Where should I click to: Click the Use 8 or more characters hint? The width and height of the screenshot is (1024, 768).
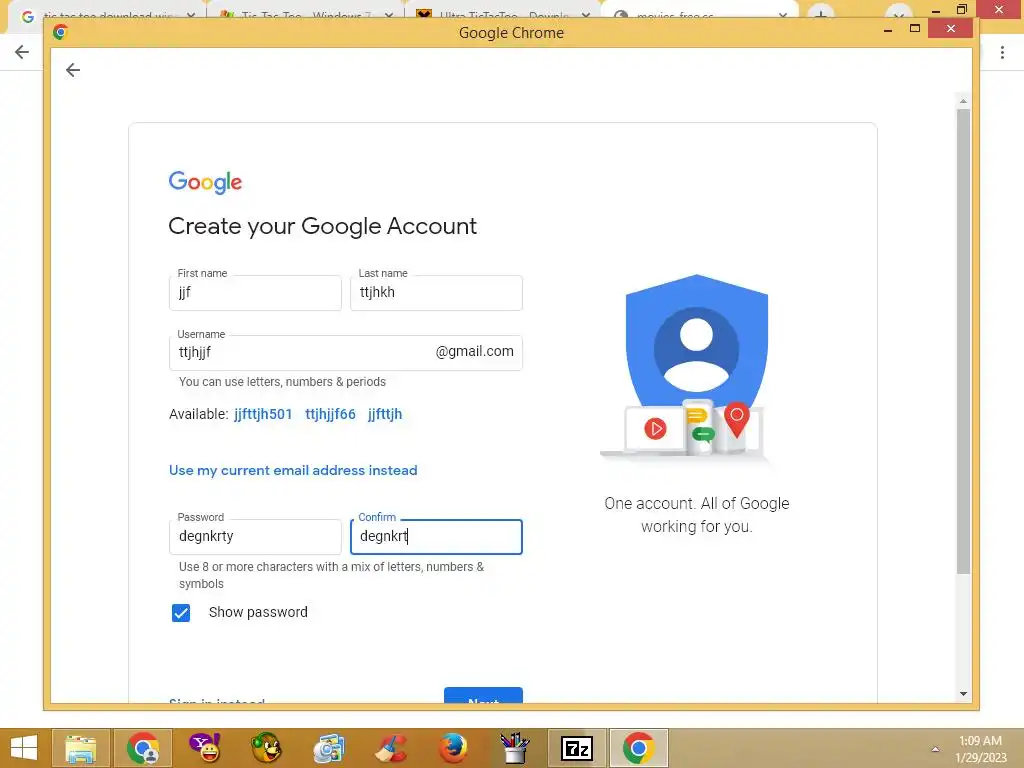point(332,575)
